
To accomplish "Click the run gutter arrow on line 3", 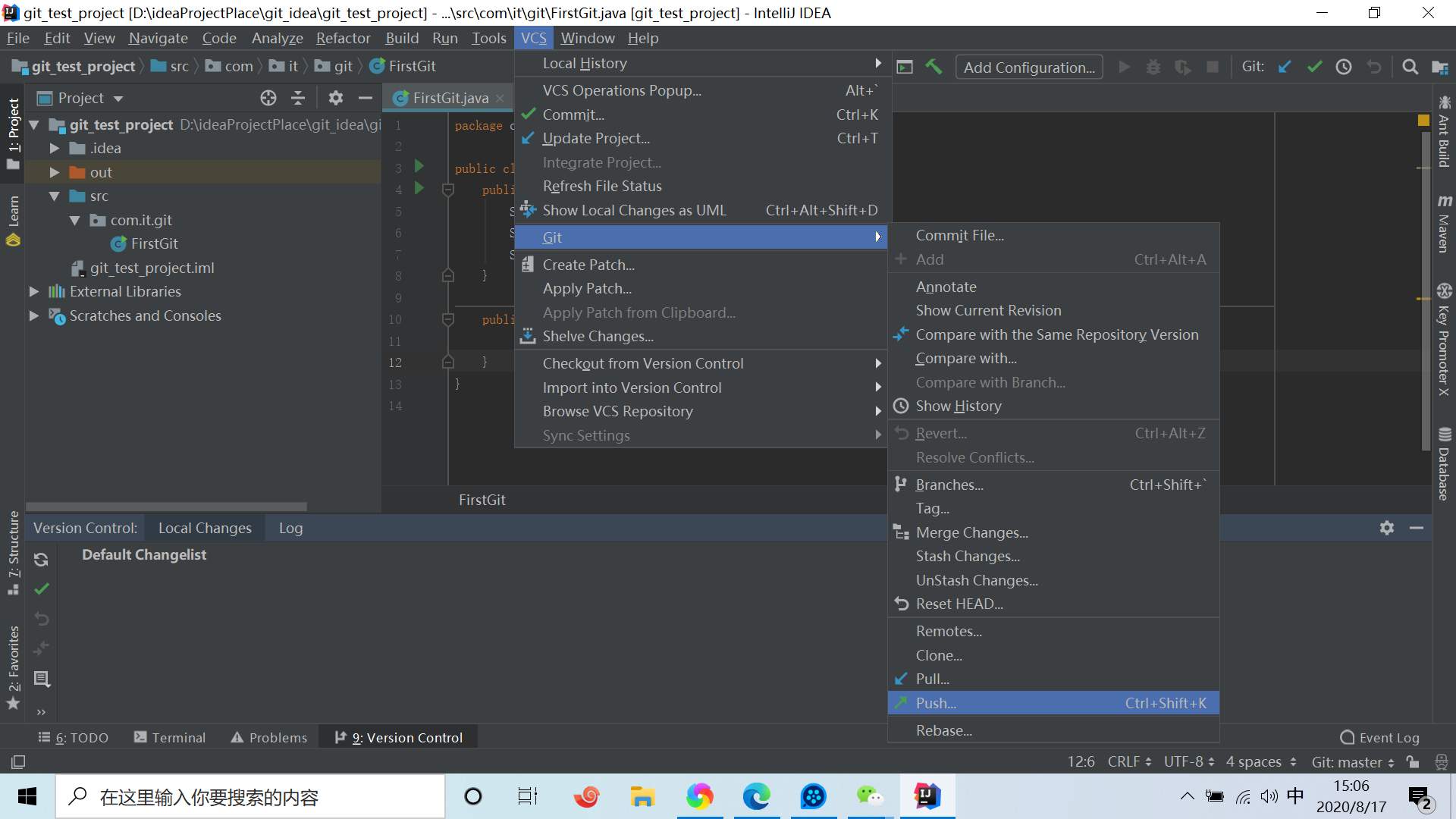I will [419, 166].
